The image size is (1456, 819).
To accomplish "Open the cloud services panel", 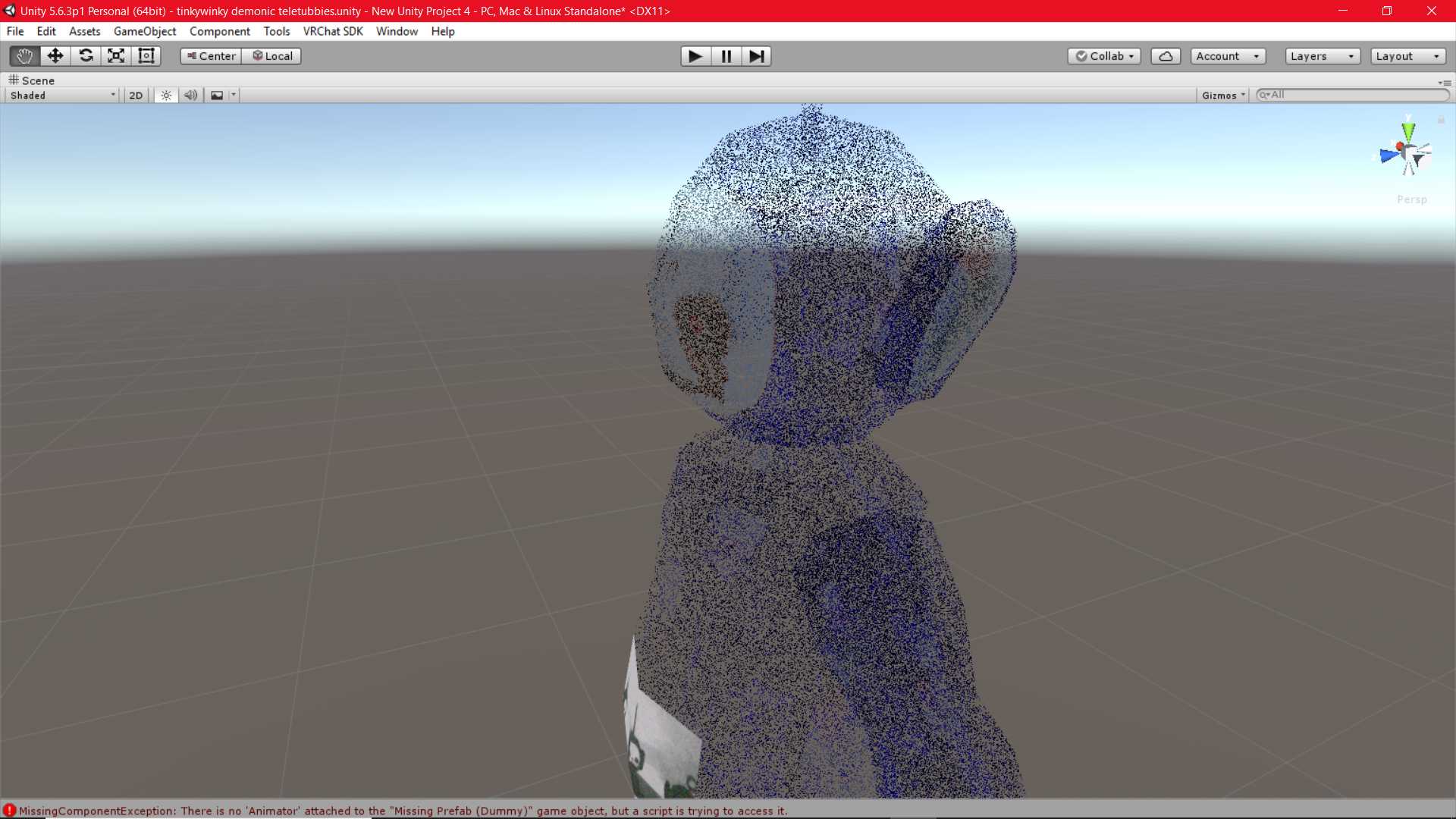I will tap(1166, 56).
